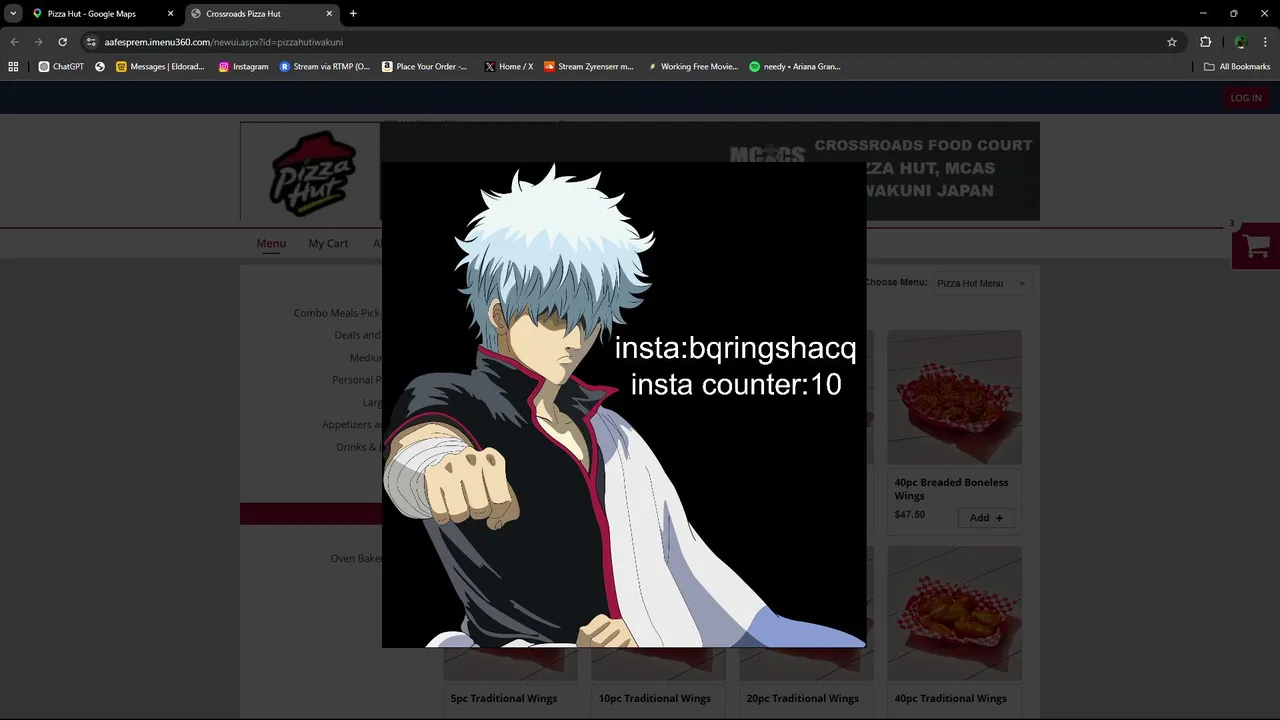
Task: Select the Combo Meals category
Action: coord(337,313)
